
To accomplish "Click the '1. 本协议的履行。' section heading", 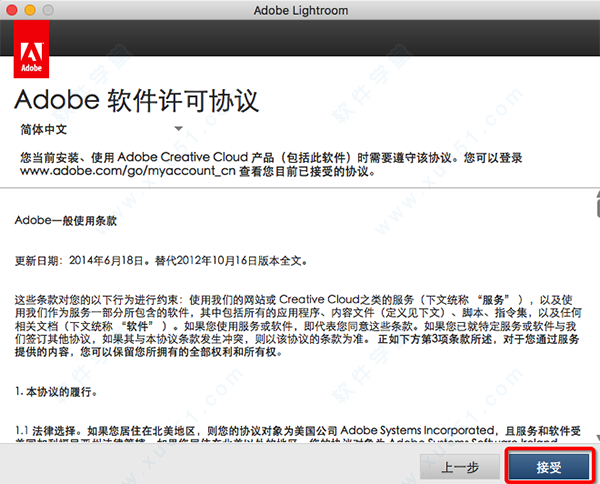I will 56,392.
